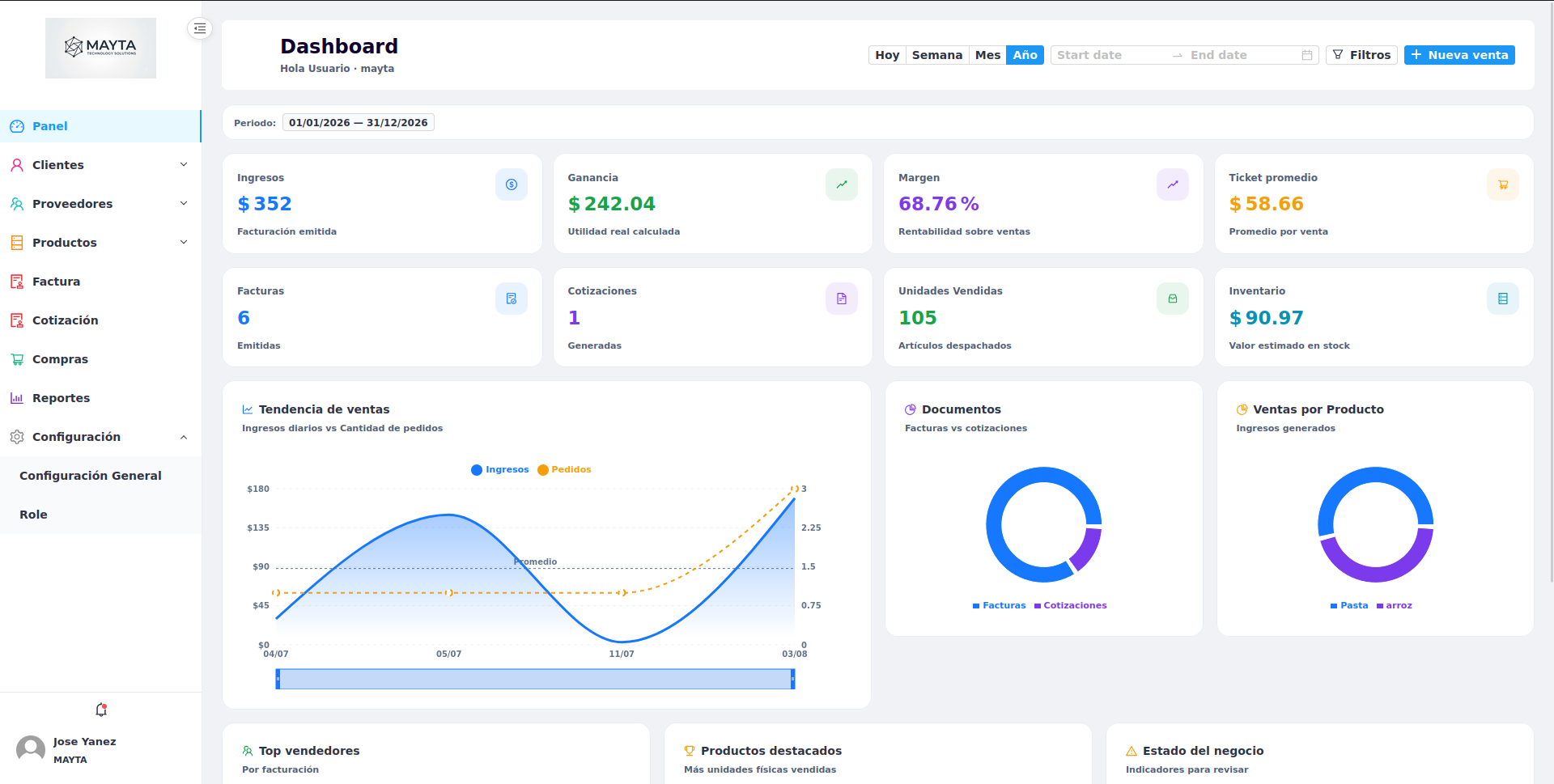The image size is (1554, 784).
Task: Click the Margen value 68.76 %
Action: tap(939, 204)
